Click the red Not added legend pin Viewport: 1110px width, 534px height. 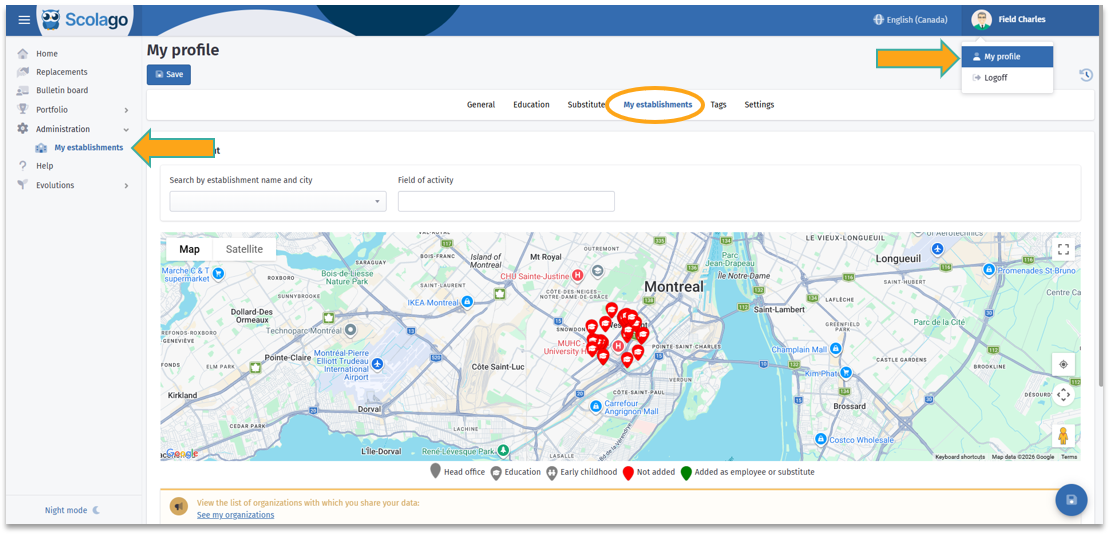pyautogui.click(x=628, y=473)
